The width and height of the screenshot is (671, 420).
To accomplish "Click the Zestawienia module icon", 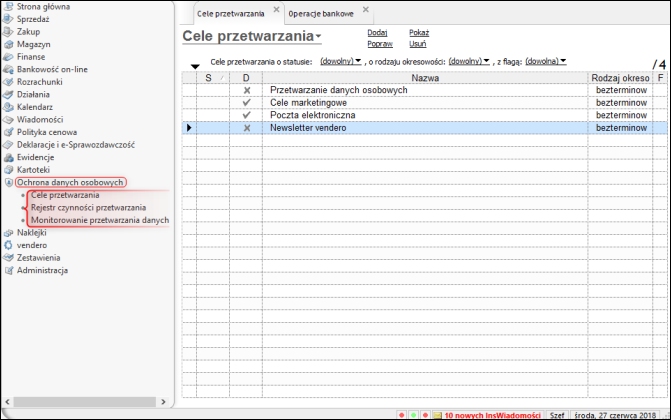I will pyautogui.click(x=8, y=258).
